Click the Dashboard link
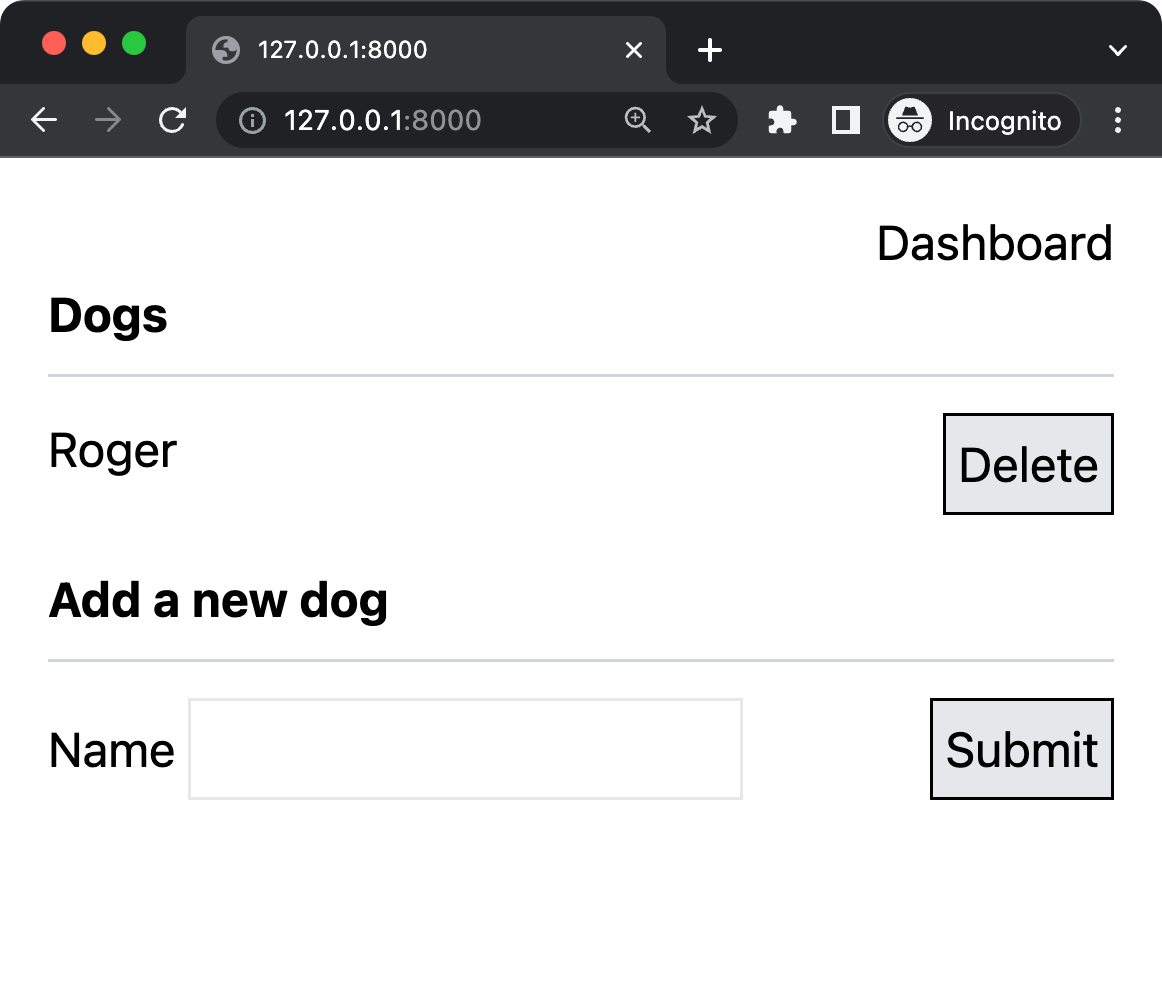 click(x=994, y=244)
